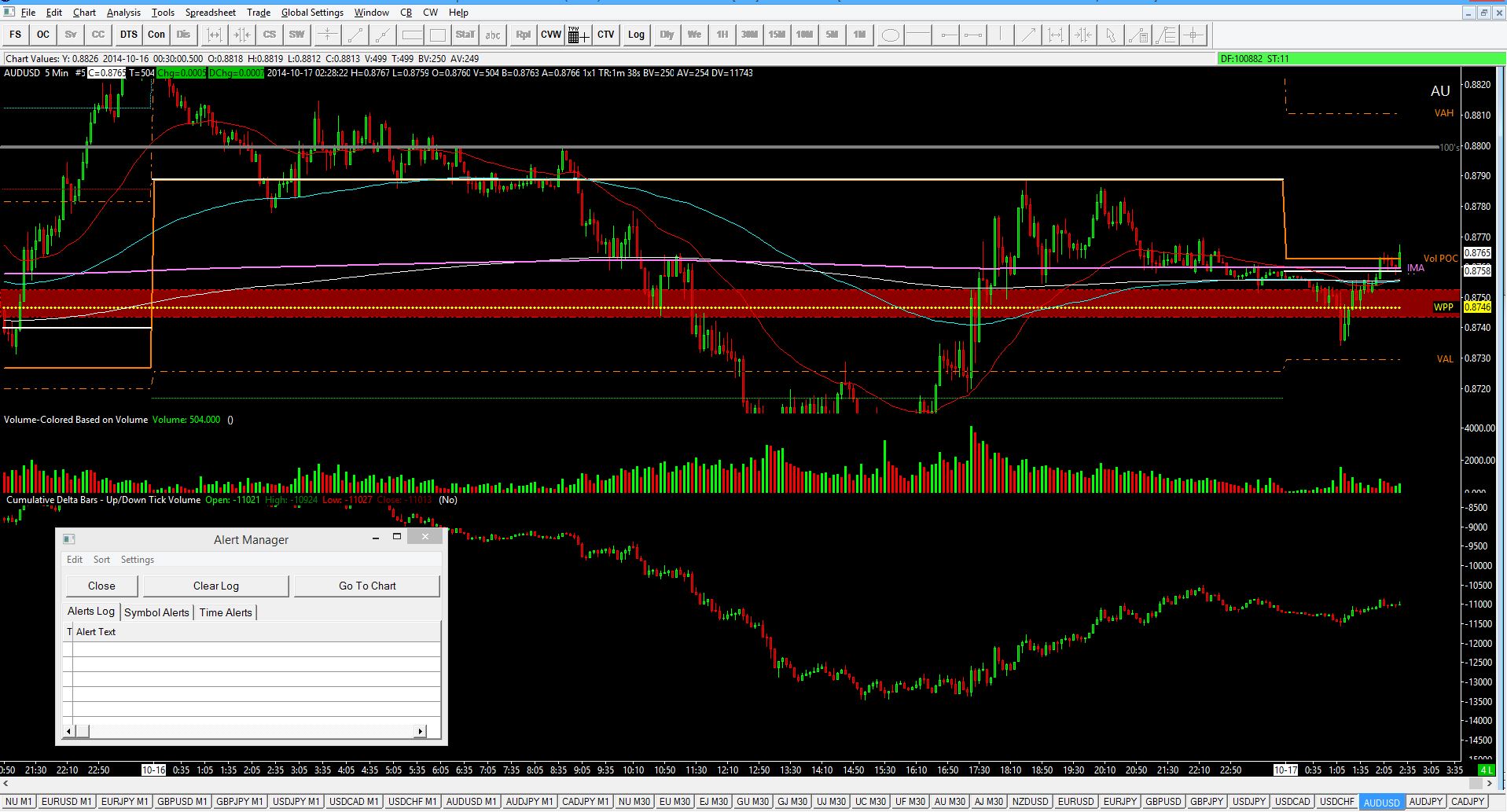Open the Spreadsheet menu

pos(211,13)
